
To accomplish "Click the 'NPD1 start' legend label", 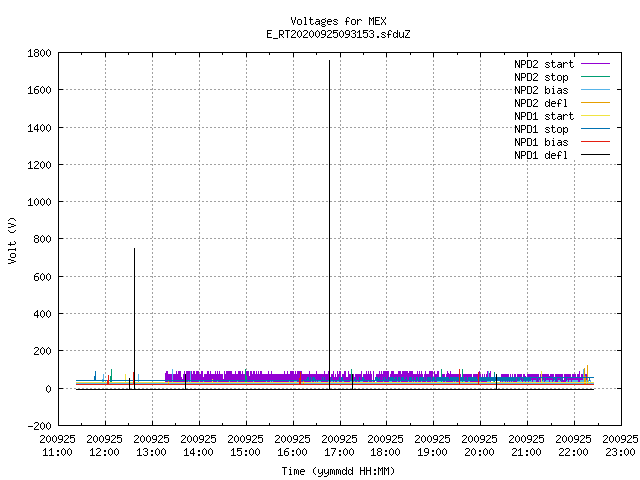I will tap(544, 116).
